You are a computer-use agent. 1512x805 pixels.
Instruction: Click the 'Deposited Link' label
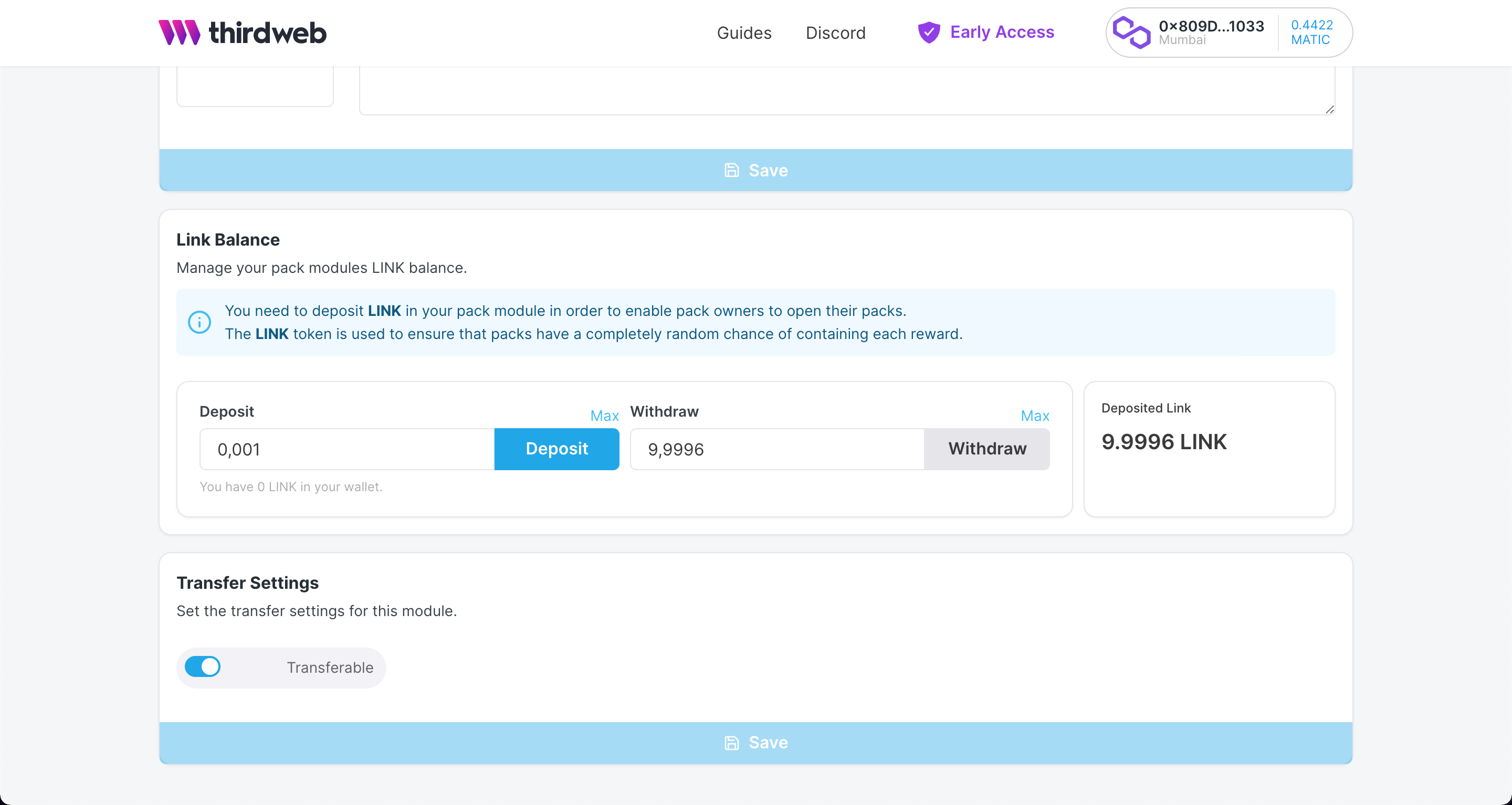click(x=1146, y=408)
